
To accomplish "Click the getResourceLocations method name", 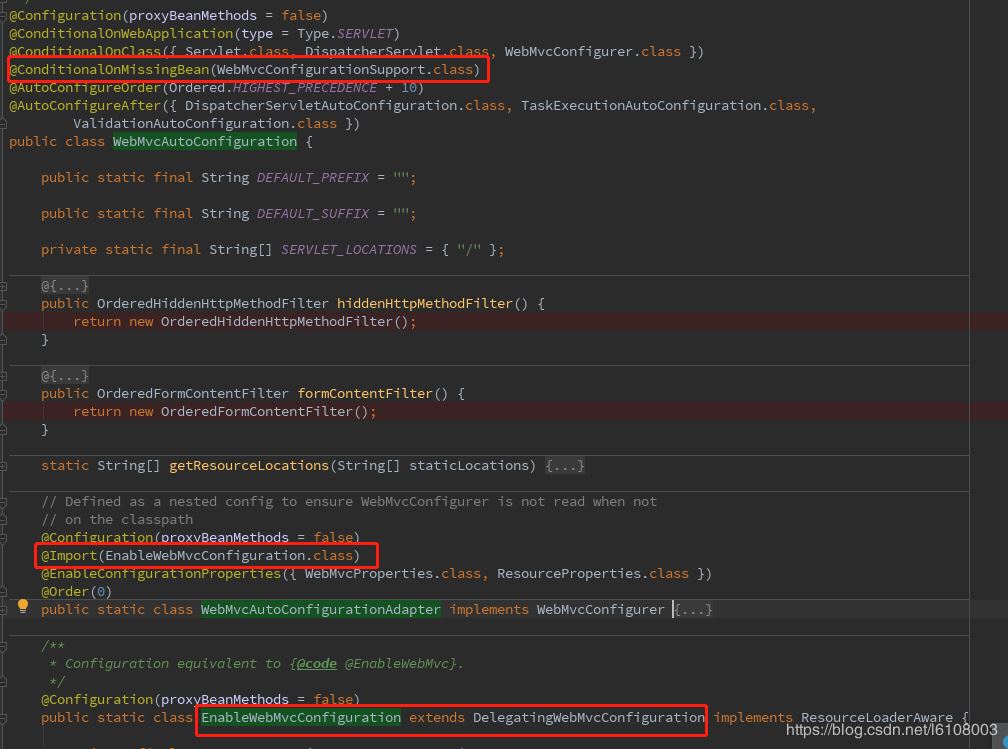I will [x=250, y=465].
